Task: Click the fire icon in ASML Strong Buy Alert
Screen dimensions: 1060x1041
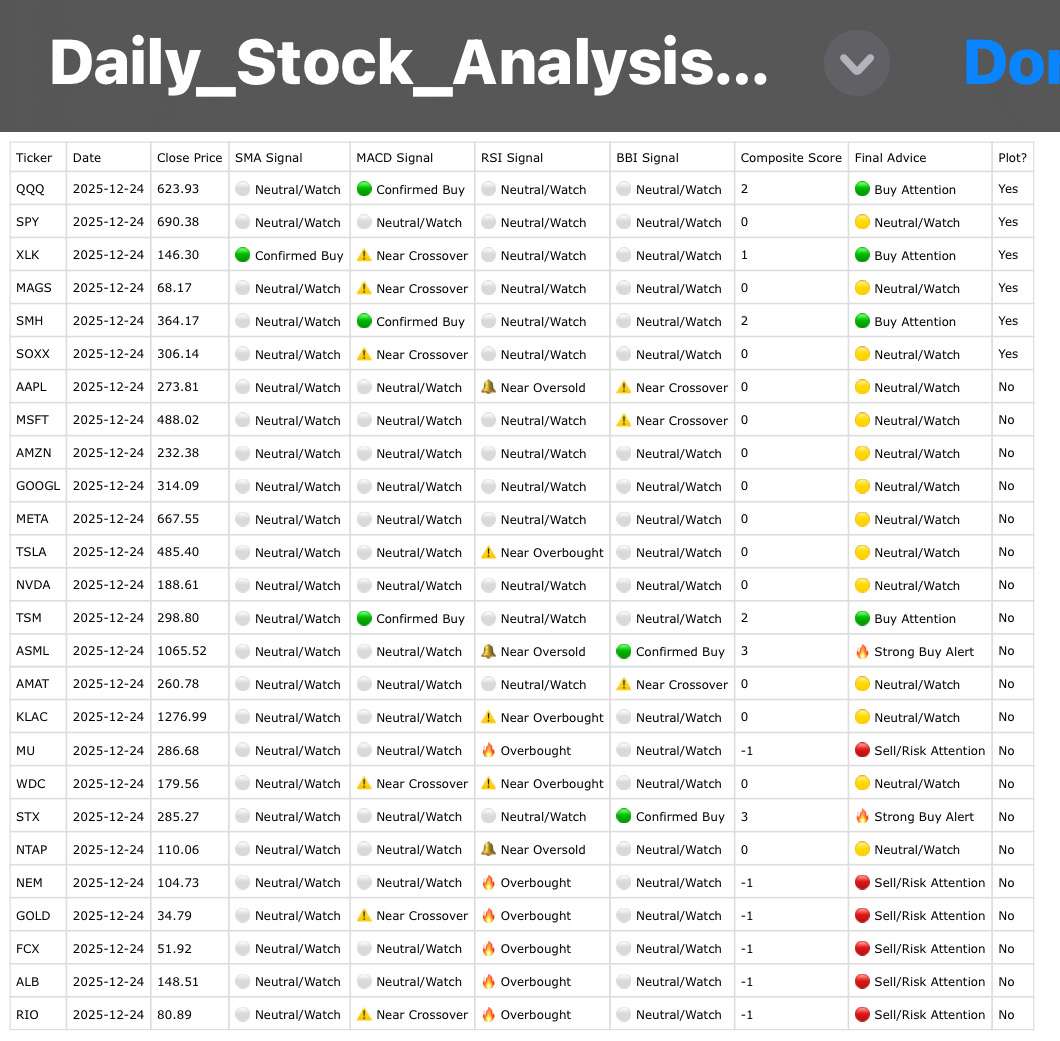Action: point(862,652)
